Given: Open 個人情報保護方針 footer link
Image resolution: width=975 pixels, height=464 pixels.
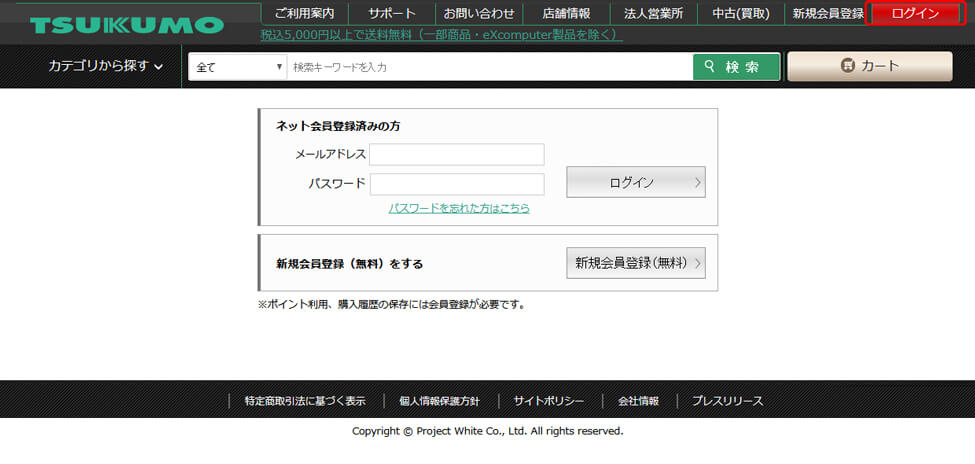Looking at the screenshot, I should [439, 401].
